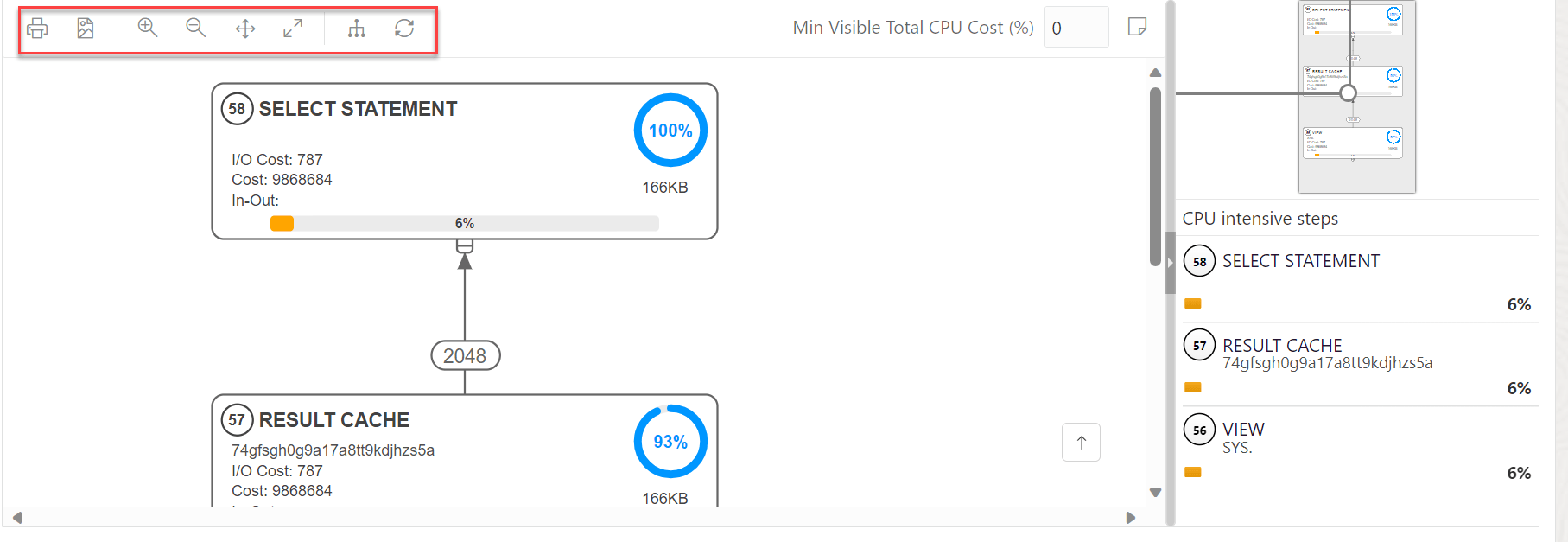Click the vertical scrollbar down arrow

(1155, 493)
